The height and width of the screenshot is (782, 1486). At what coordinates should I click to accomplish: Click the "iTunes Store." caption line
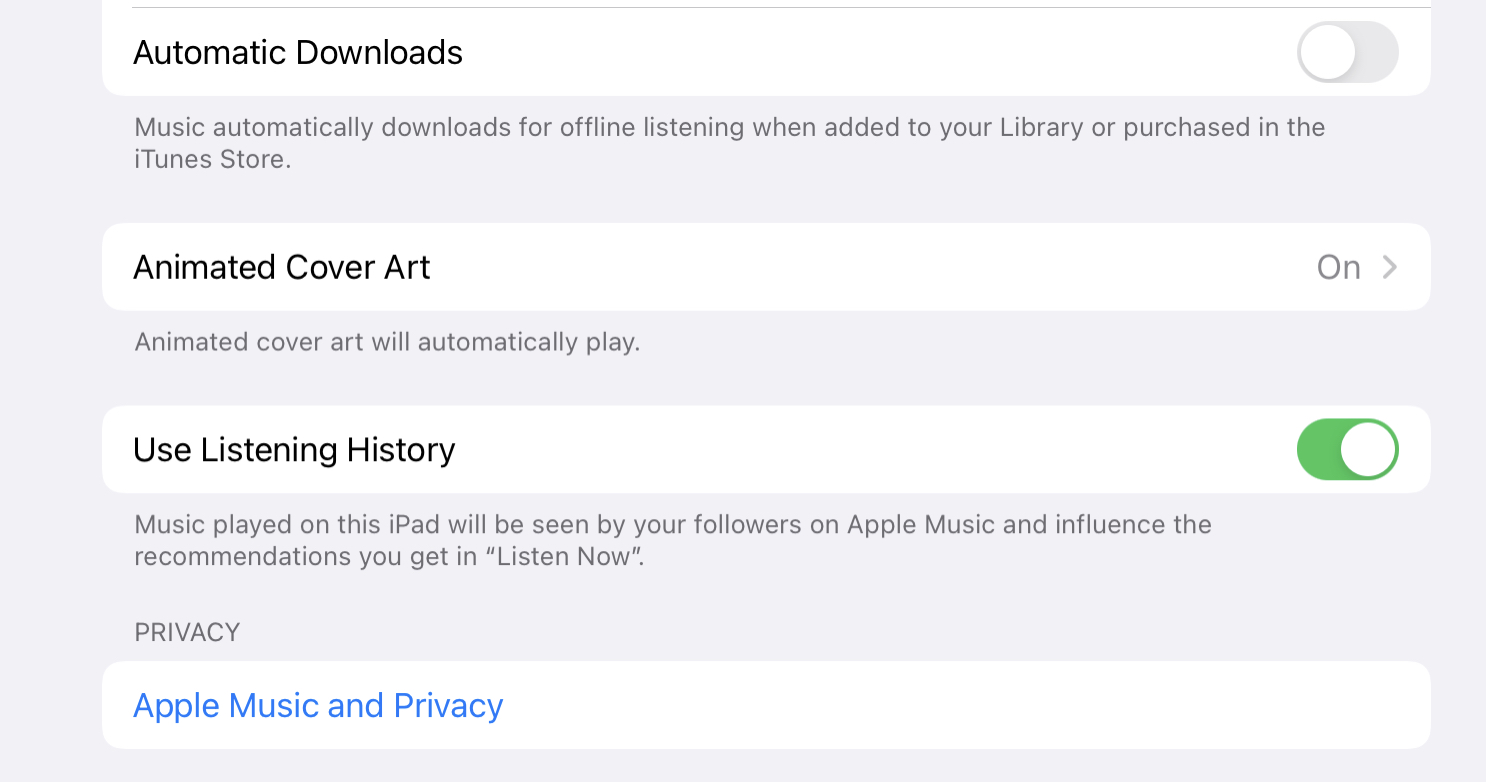coord(212,159)
